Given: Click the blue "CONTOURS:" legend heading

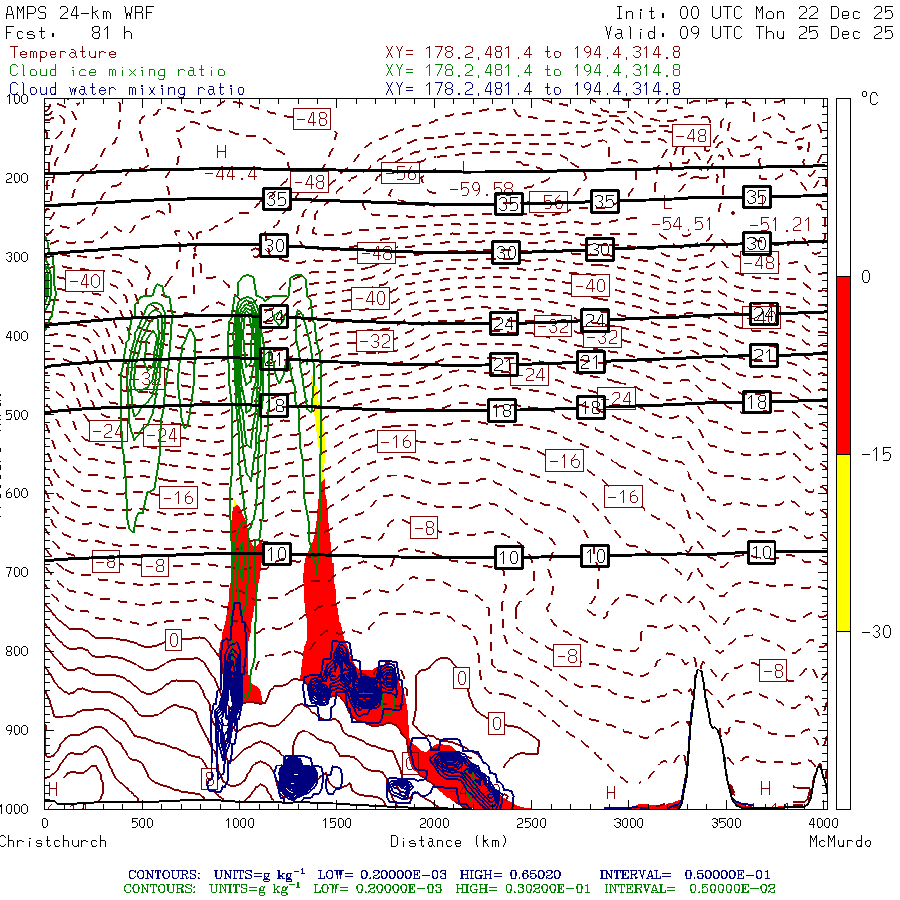Looking at the screenshot, I should pyautogui.click(x=164, y=875).
